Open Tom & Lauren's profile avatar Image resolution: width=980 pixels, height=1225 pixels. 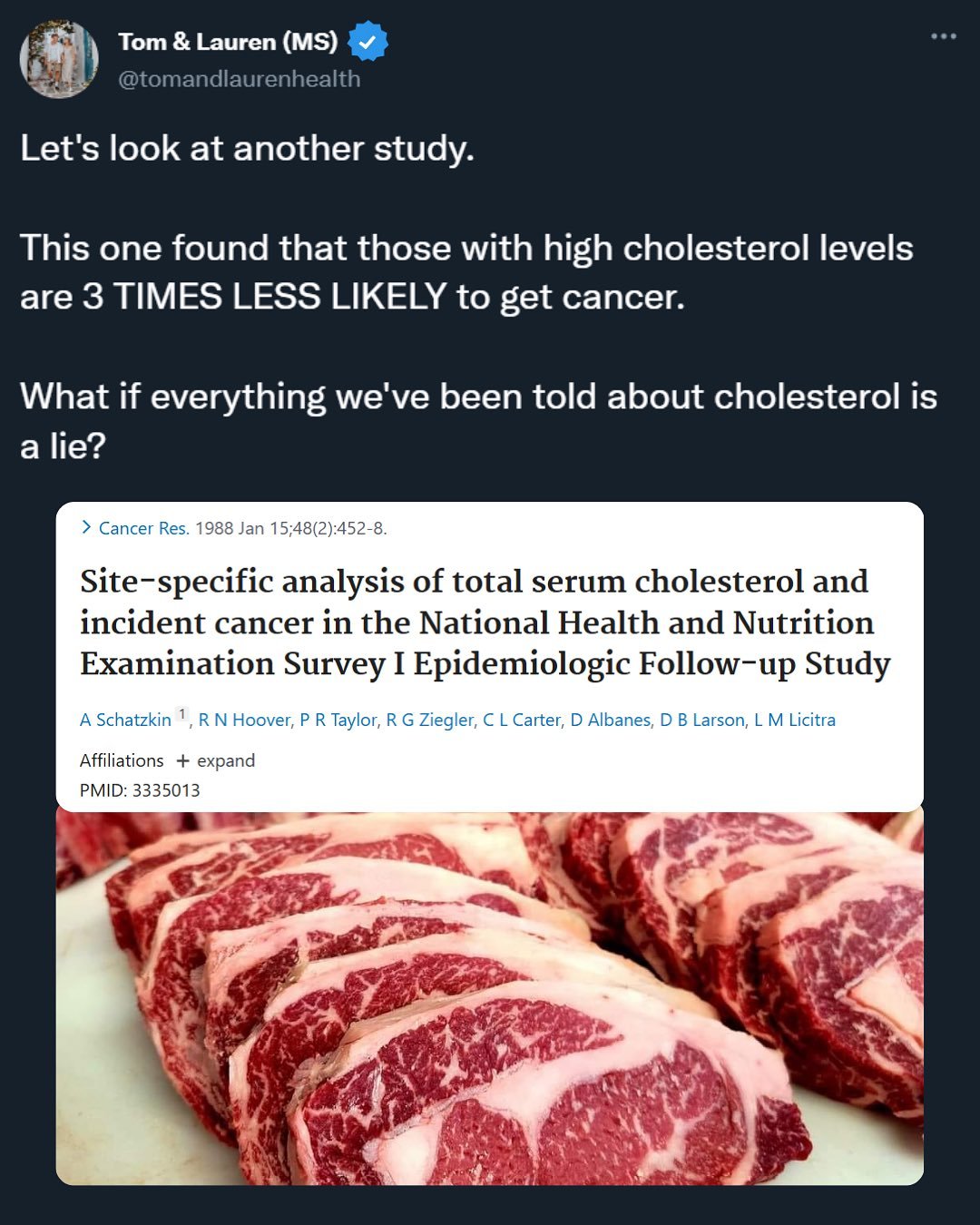59,59
